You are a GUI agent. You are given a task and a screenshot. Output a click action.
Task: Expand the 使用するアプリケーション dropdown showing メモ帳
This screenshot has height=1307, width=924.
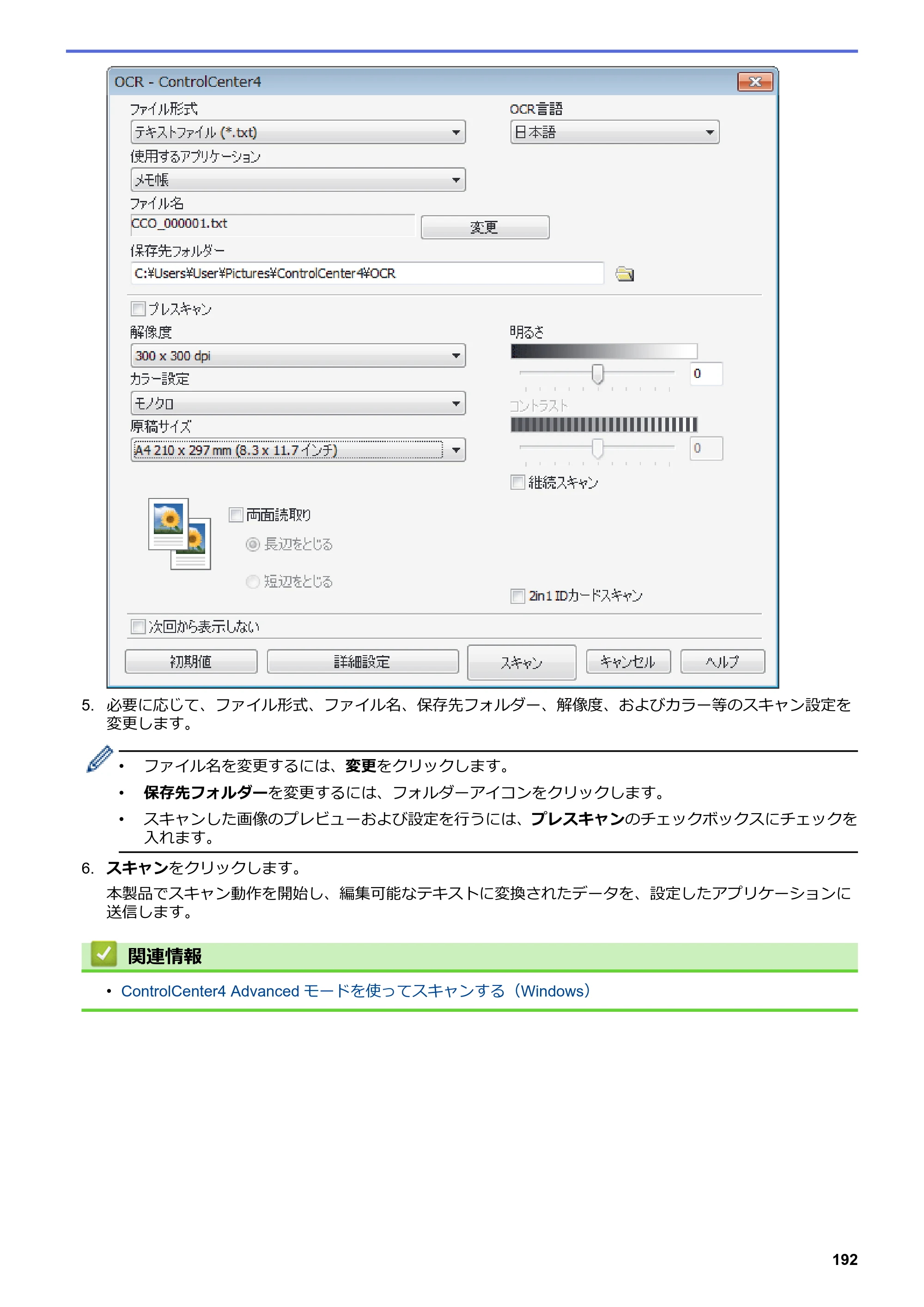click(298, 180)
